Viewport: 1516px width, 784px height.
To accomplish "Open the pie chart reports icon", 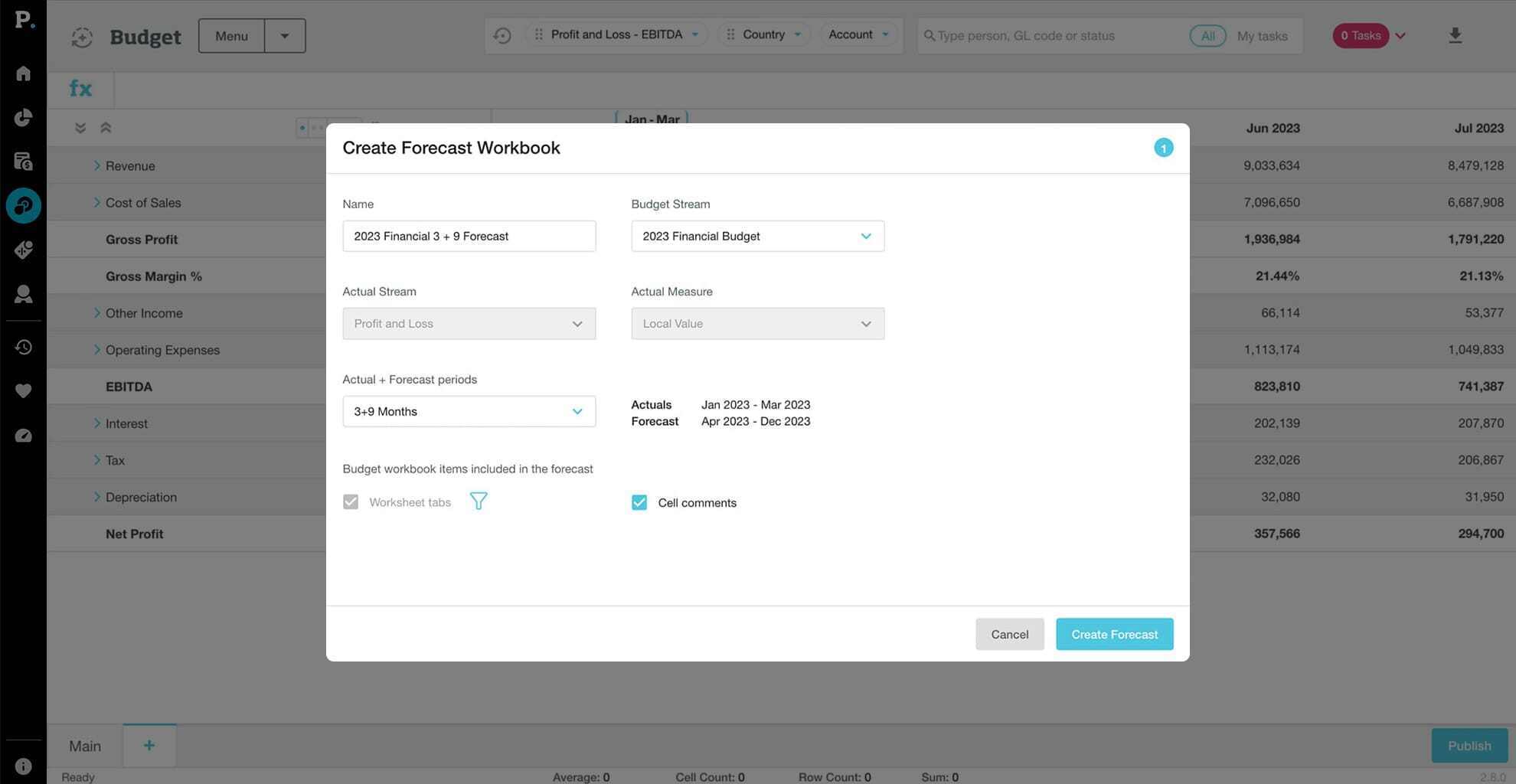I will pos(23,117).
